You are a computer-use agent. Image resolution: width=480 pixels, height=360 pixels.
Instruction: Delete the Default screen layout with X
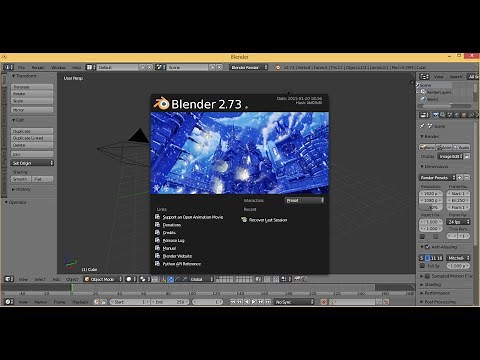150,67
